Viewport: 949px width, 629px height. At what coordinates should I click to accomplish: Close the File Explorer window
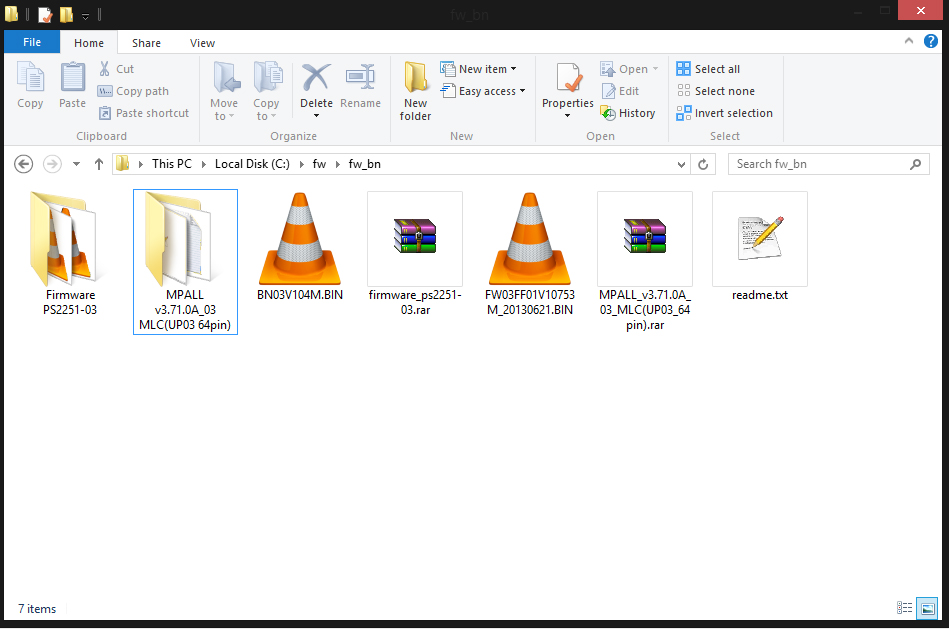coord(921,10)
